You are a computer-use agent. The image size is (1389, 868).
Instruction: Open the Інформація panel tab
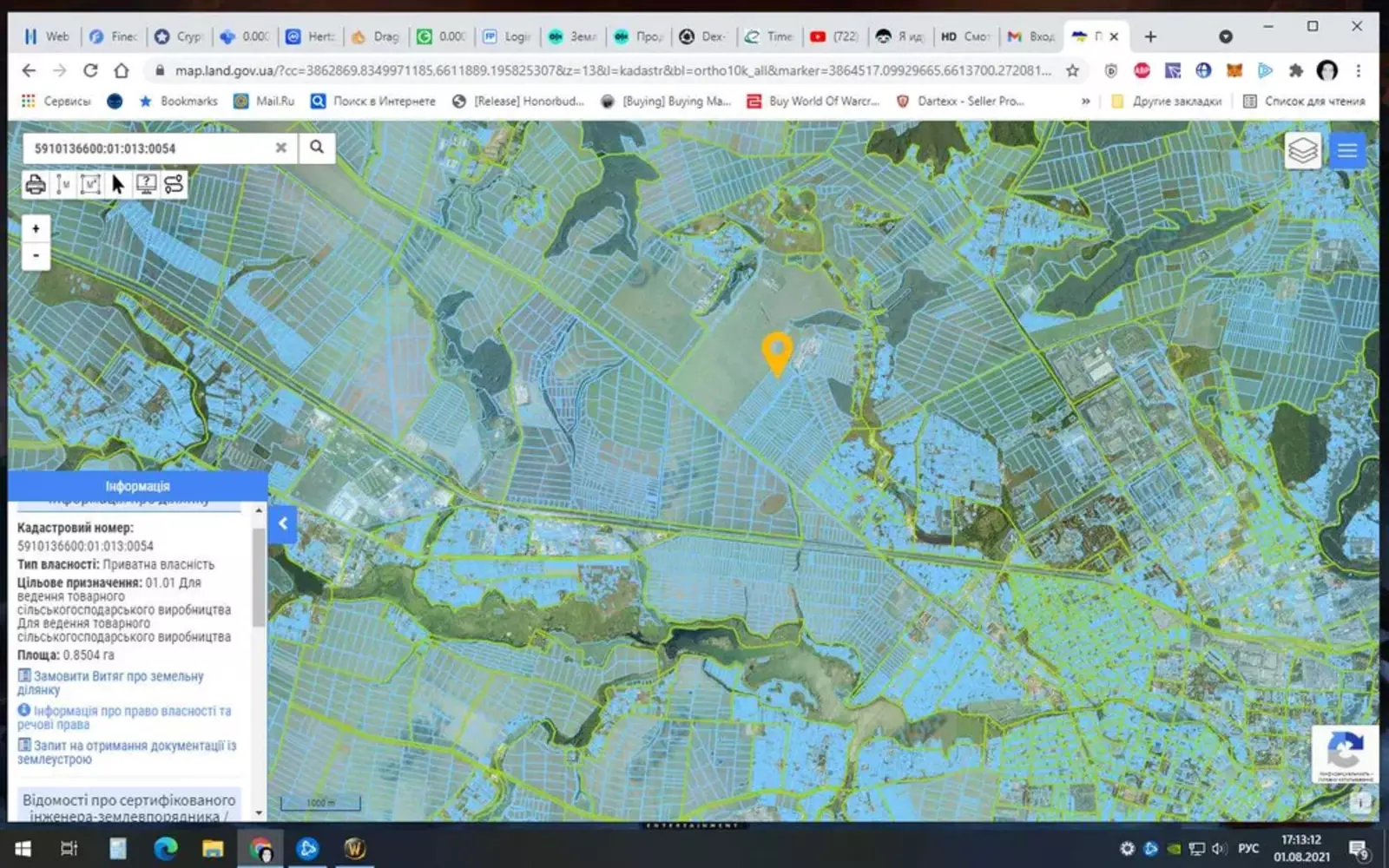(x=137, y=486)
